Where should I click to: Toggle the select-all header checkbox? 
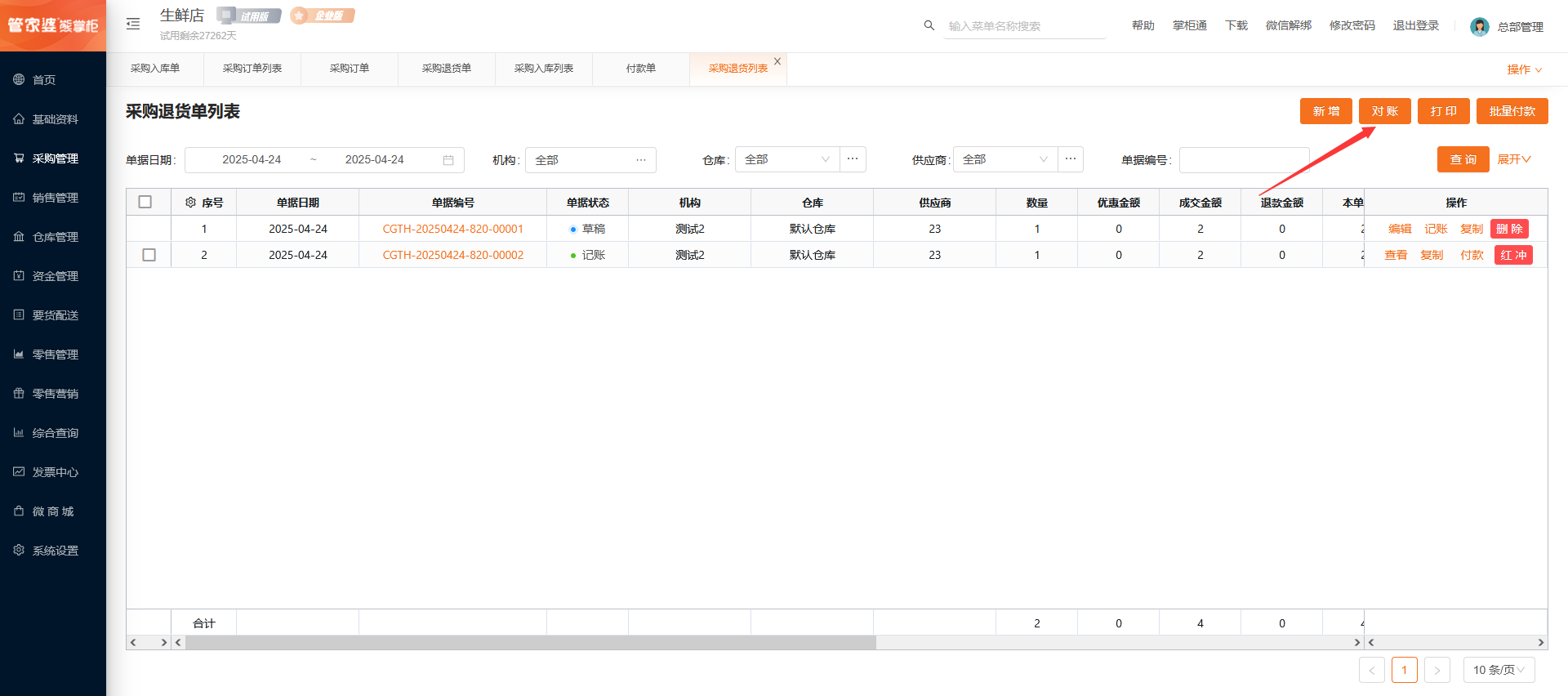145,202
